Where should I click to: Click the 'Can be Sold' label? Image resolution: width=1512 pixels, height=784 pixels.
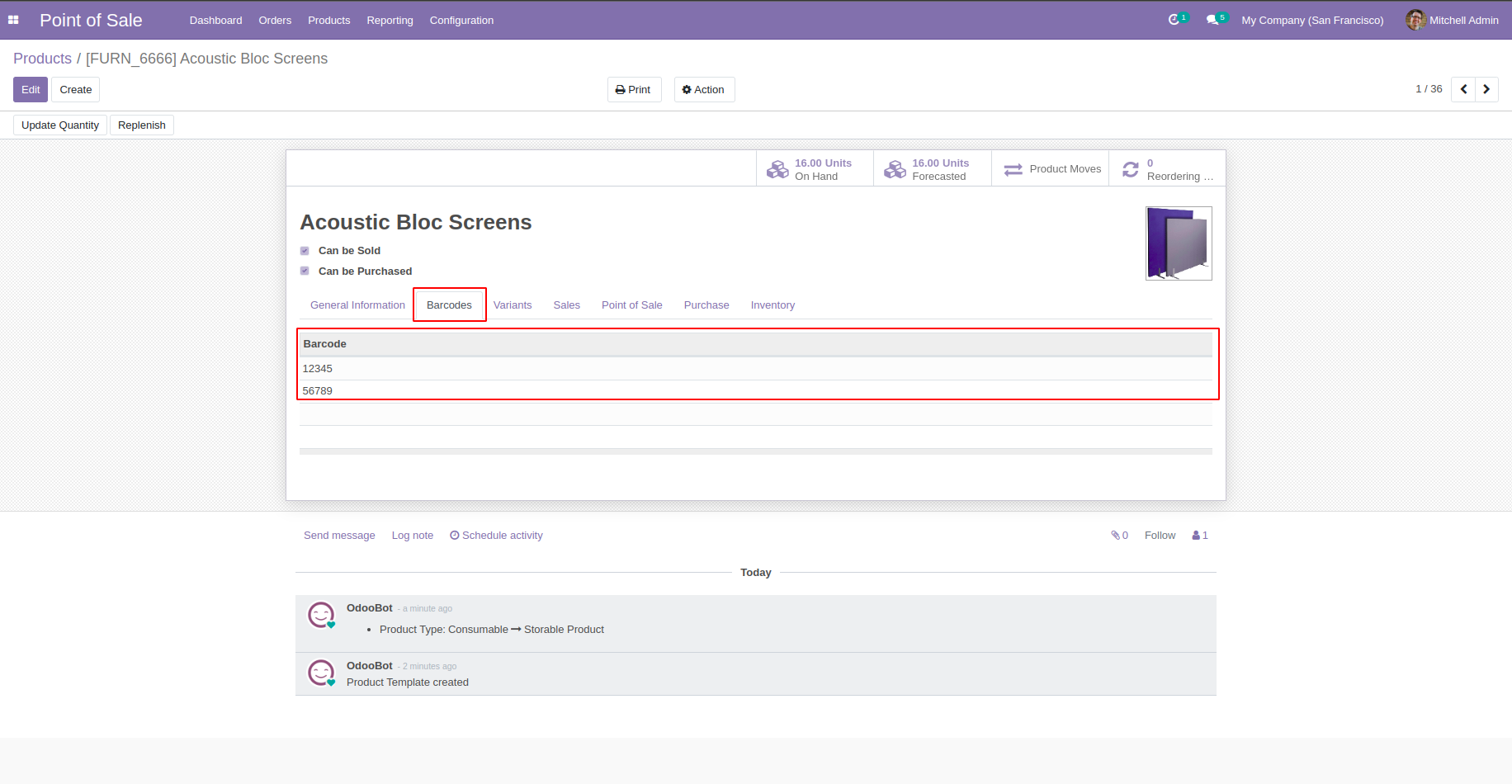pos(349,251)
